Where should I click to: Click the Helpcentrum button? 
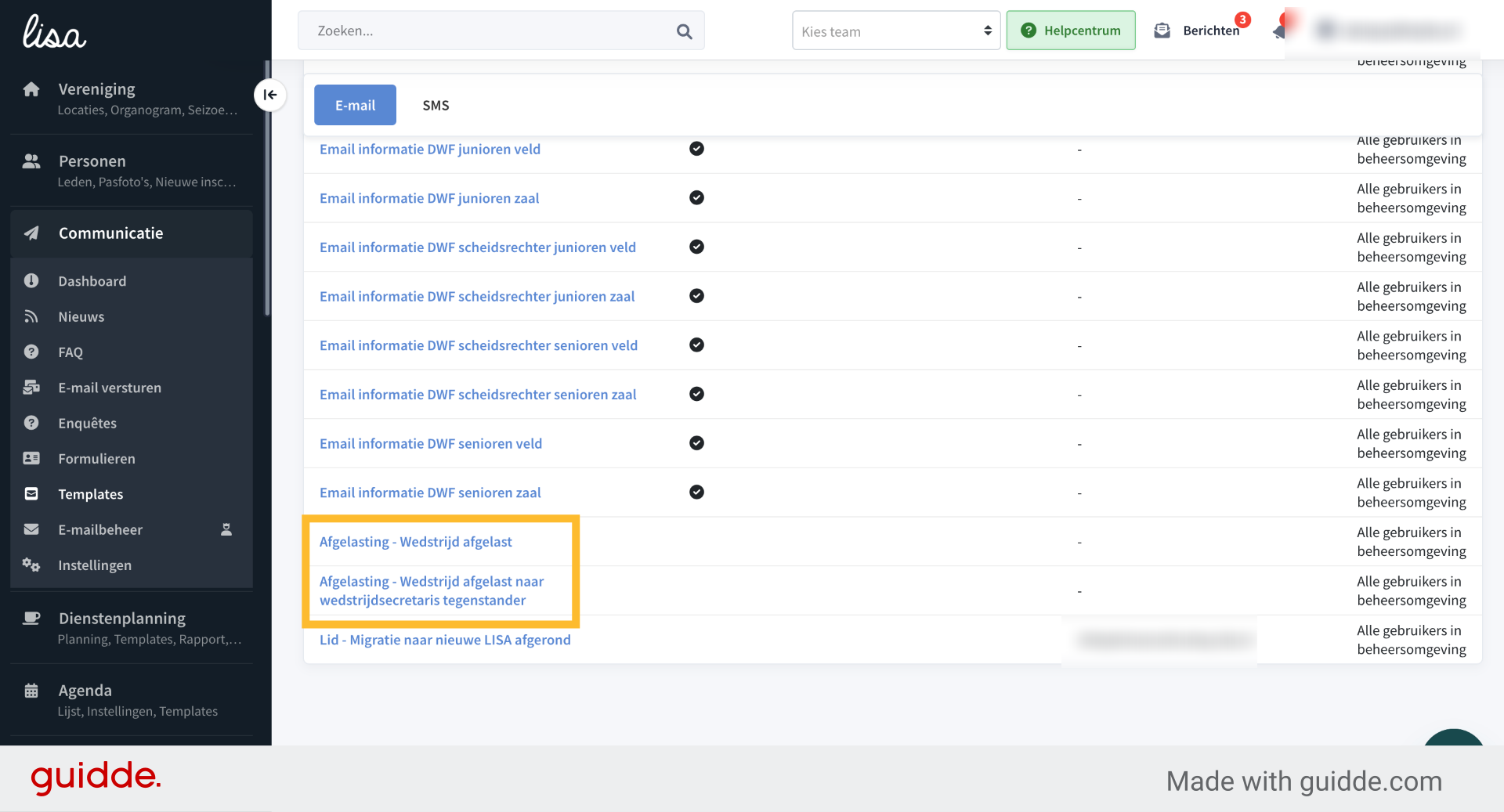point(1071,31)
